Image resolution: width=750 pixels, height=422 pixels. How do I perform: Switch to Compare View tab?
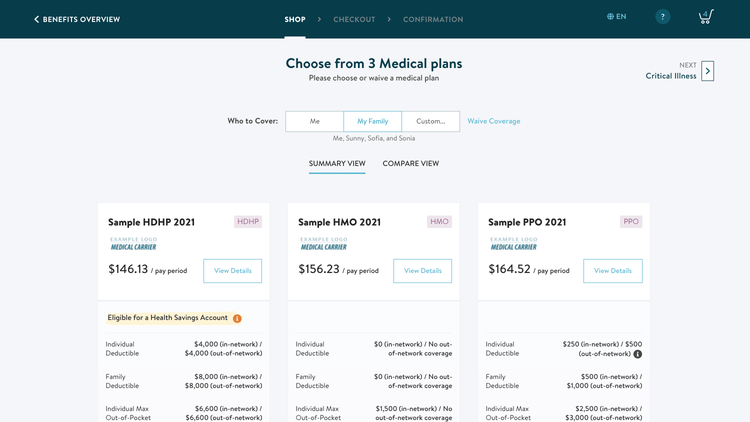pos(410,164)
